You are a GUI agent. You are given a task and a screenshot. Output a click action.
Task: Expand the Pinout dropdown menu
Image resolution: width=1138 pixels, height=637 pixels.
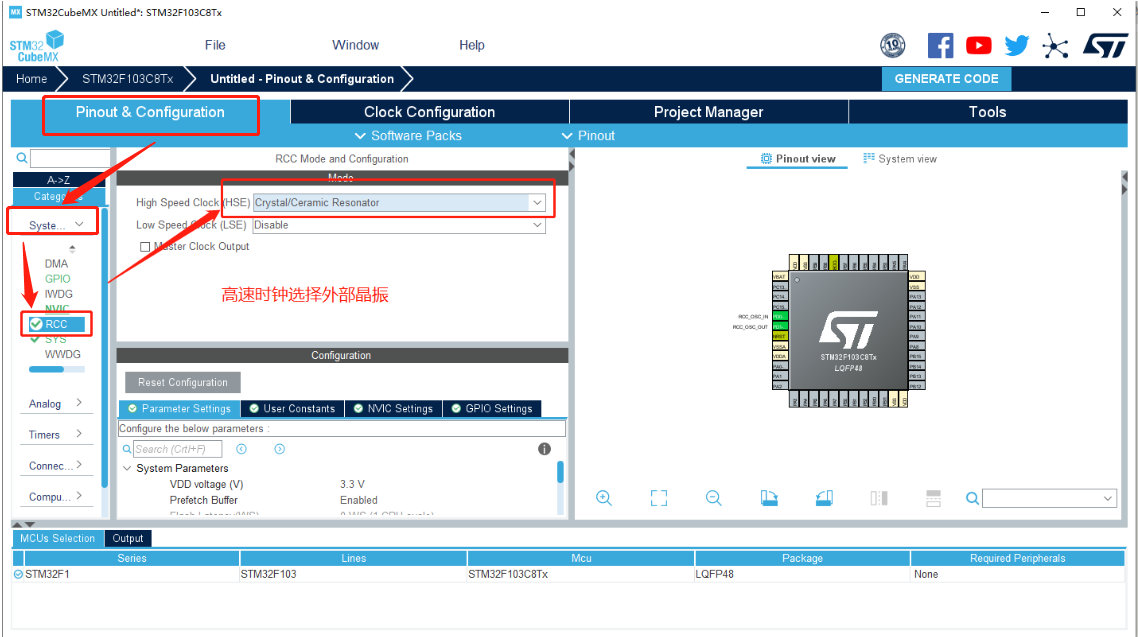point(589,136)
